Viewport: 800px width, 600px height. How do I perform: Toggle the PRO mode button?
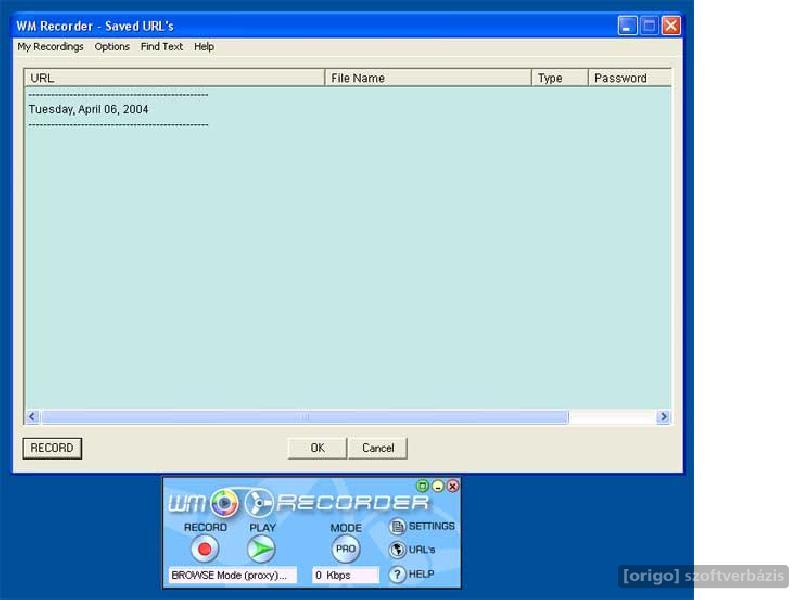[x=345, y=549]
